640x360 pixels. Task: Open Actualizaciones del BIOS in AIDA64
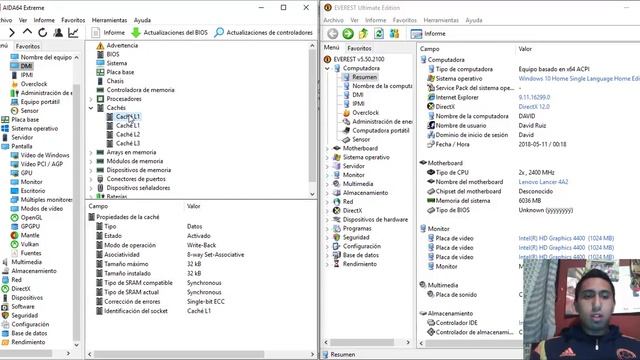pyautogui.click(x=169, y=33)
